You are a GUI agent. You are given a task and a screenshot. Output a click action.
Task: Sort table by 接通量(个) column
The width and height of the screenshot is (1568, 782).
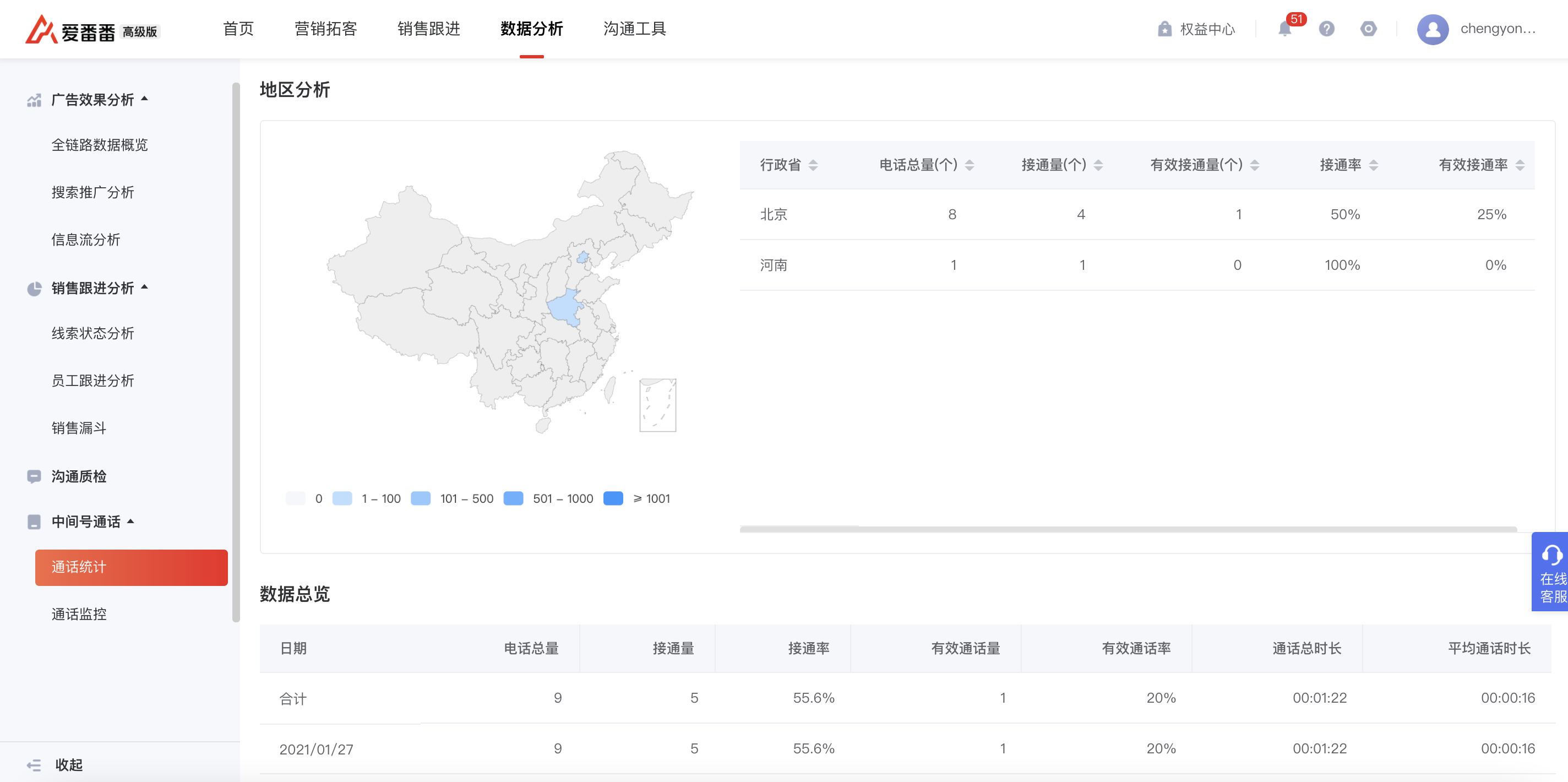(x=1098, y=165)
